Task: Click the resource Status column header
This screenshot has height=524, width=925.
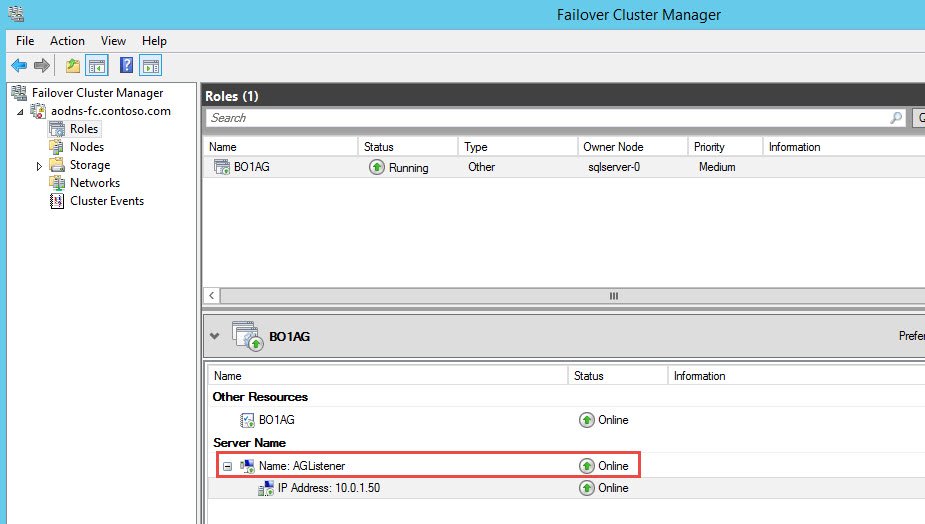Action: click(x=618, y=376)
